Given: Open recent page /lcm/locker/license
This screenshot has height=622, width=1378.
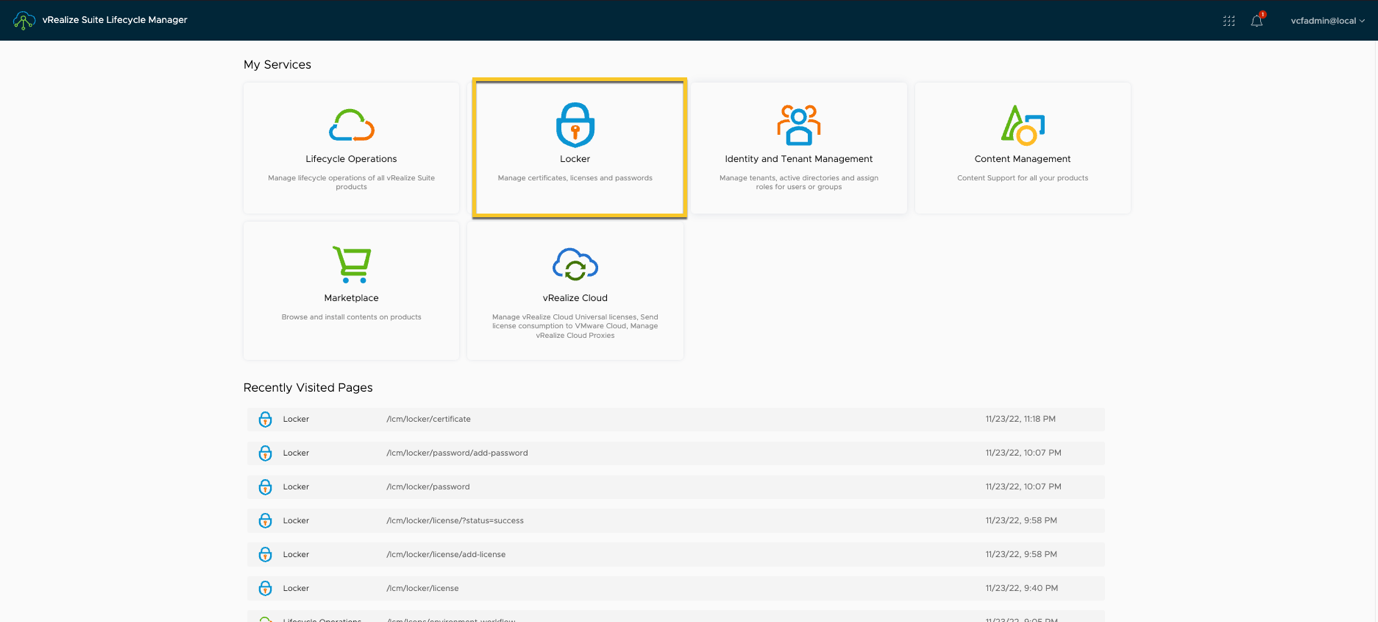Looking at the screenshot, I should (x=422, y=588).
